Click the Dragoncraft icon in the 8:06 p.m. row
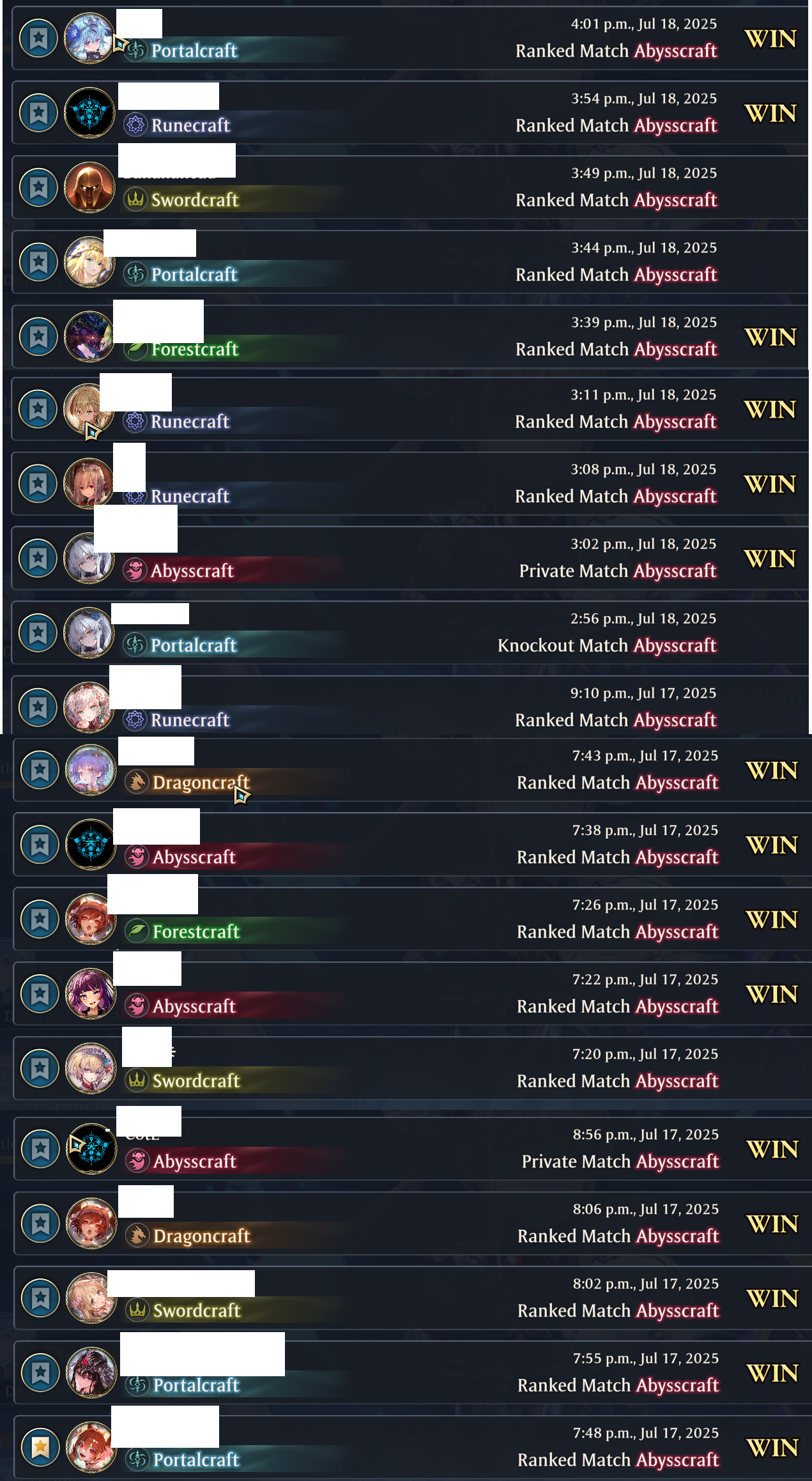812x1481 pixels. [137, 1236]
